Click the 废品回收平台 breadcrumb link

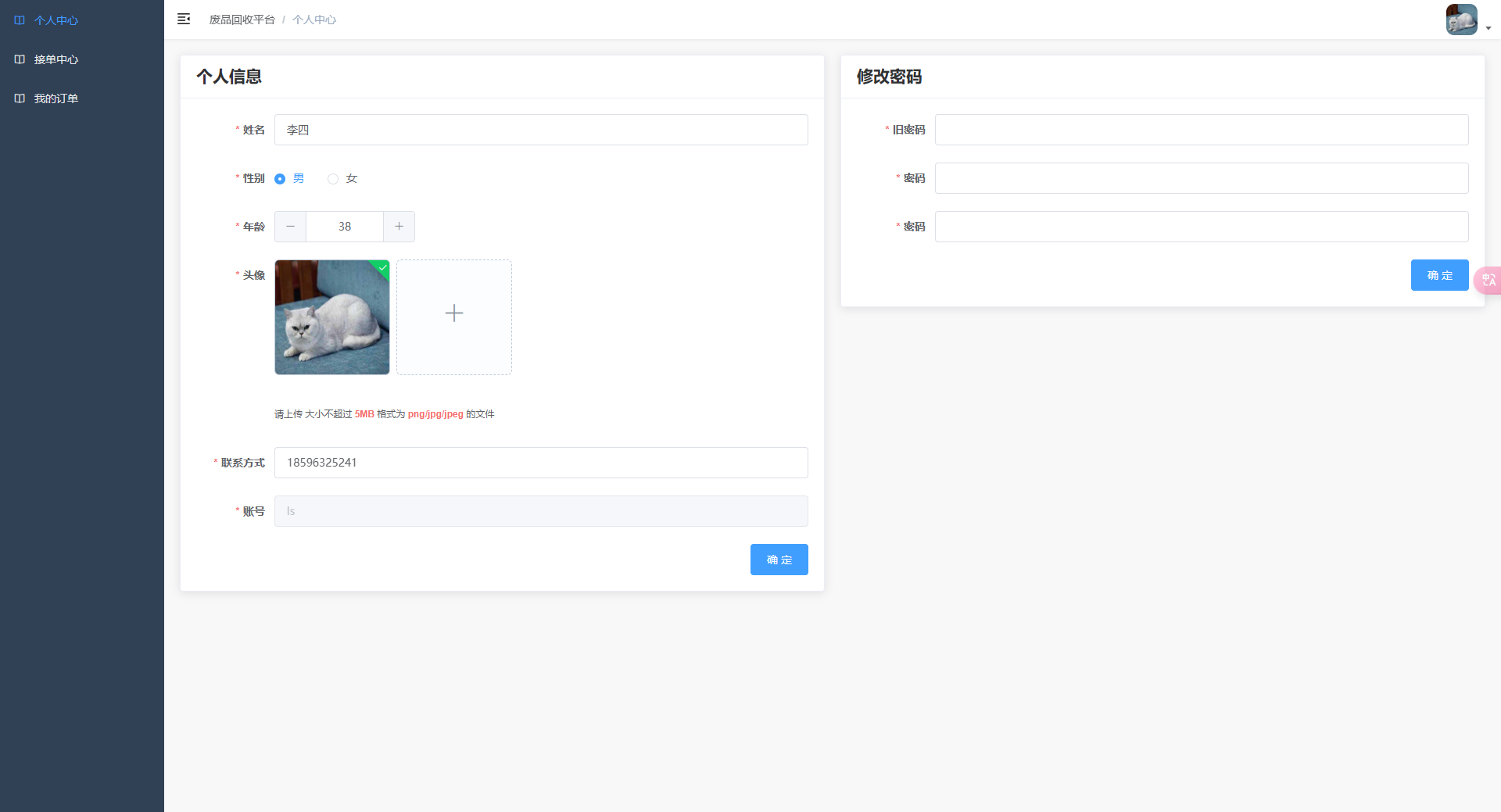(242, 20)
